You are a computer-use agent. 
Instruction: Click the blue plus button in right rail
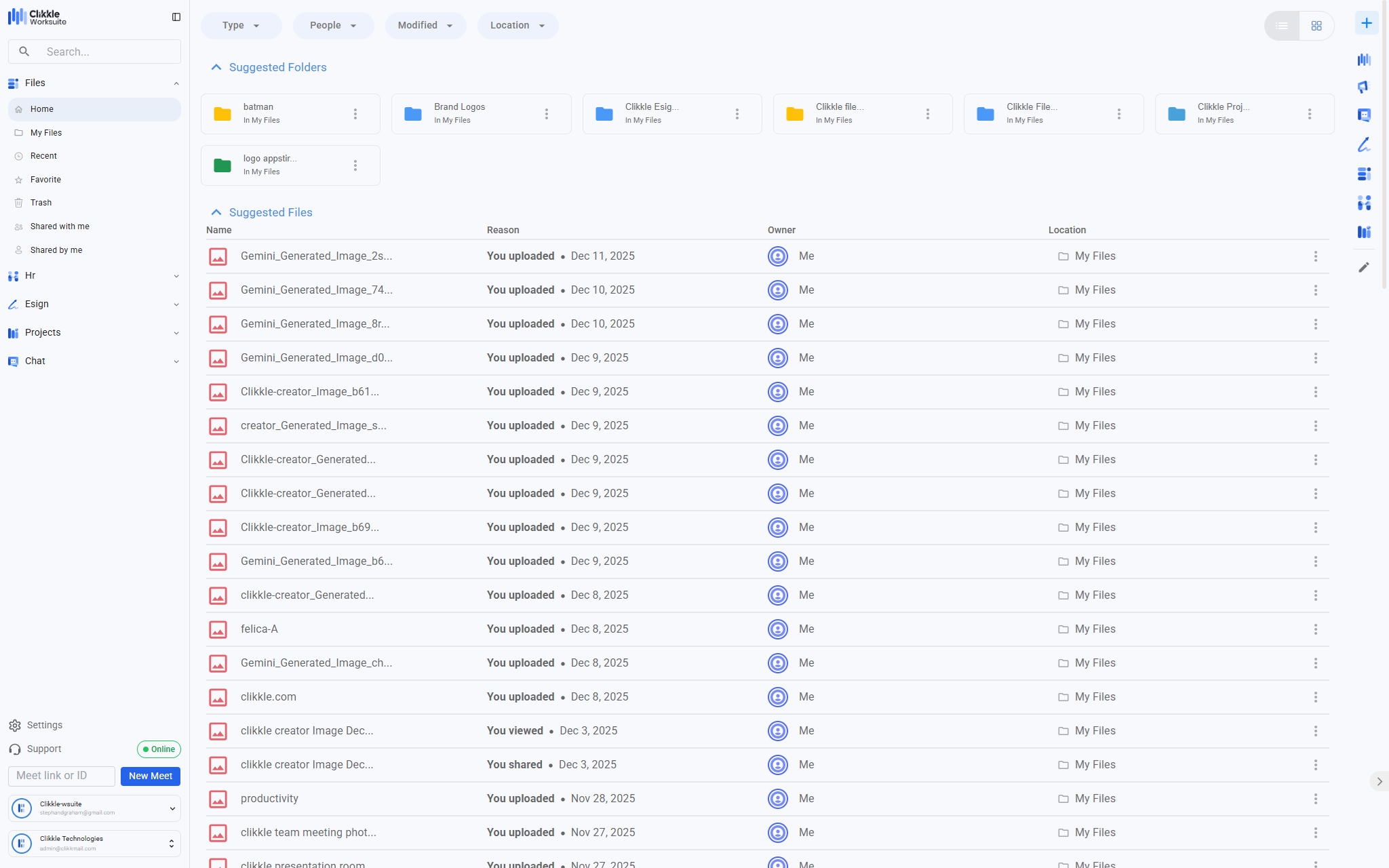point(1366,24)
